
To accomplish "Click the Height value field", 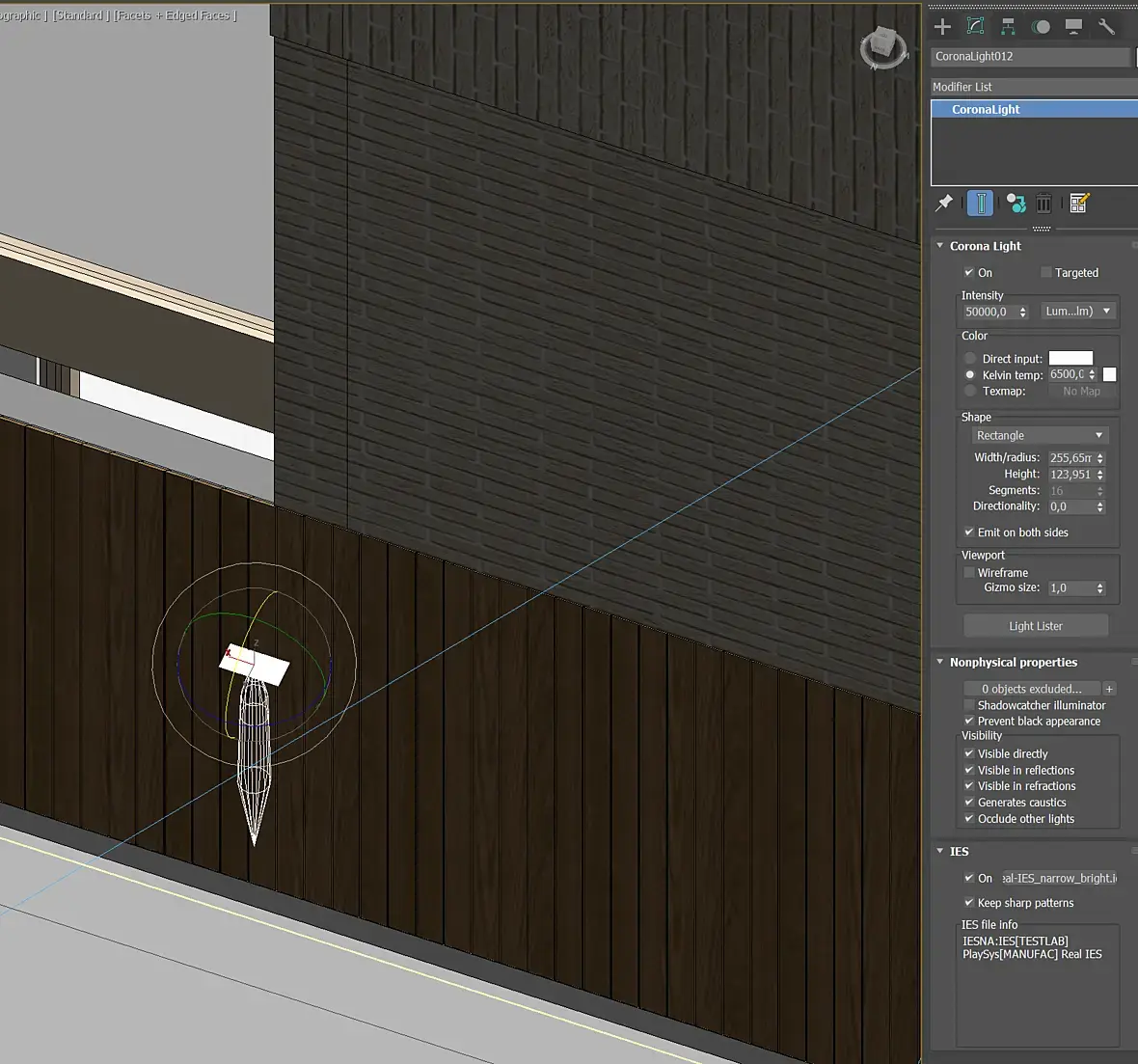I will [1070, 474].
